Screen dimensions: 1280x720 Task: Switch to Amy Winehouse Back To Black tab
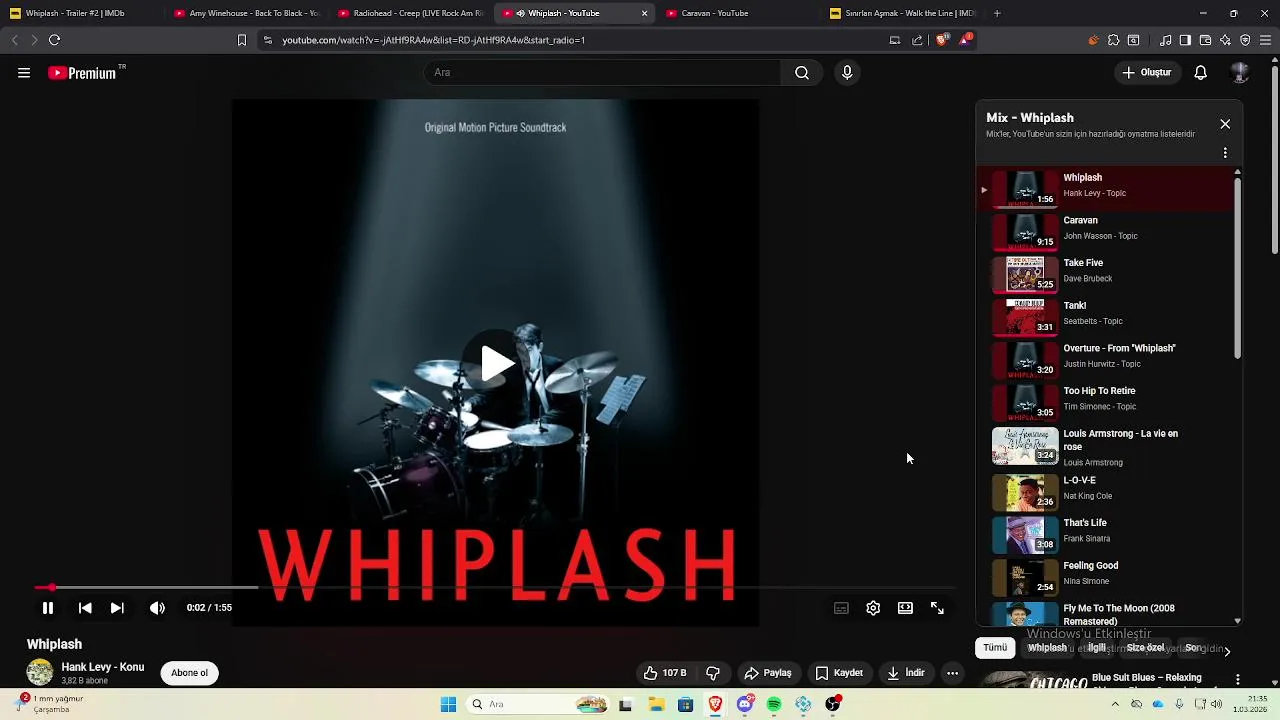click(x=245, y=13)
